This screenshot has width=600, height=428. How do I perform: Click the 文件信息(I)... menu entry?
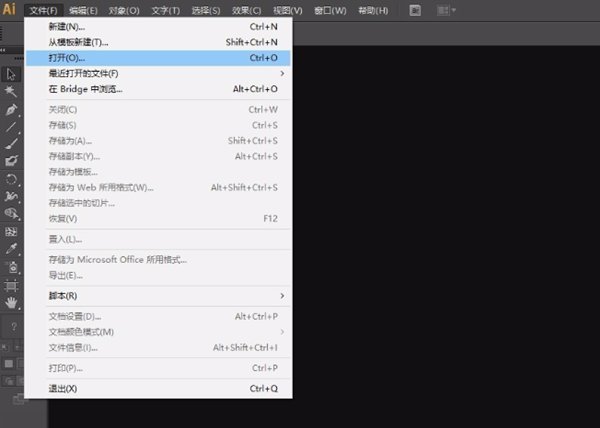point(158,348)
